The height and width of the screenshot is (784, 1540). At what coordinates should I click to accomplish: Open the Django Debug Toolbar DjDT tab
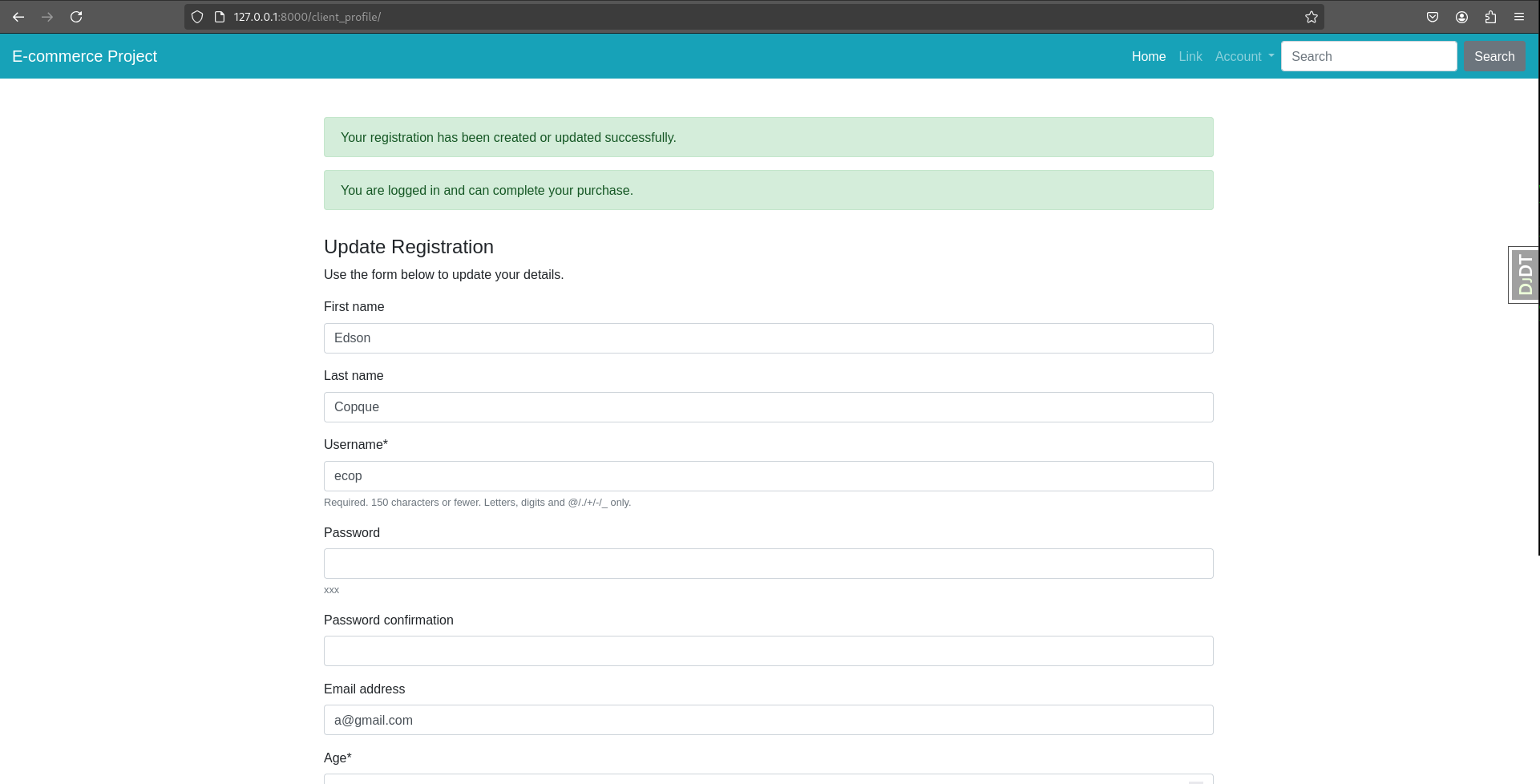[x=1524, y=275]
